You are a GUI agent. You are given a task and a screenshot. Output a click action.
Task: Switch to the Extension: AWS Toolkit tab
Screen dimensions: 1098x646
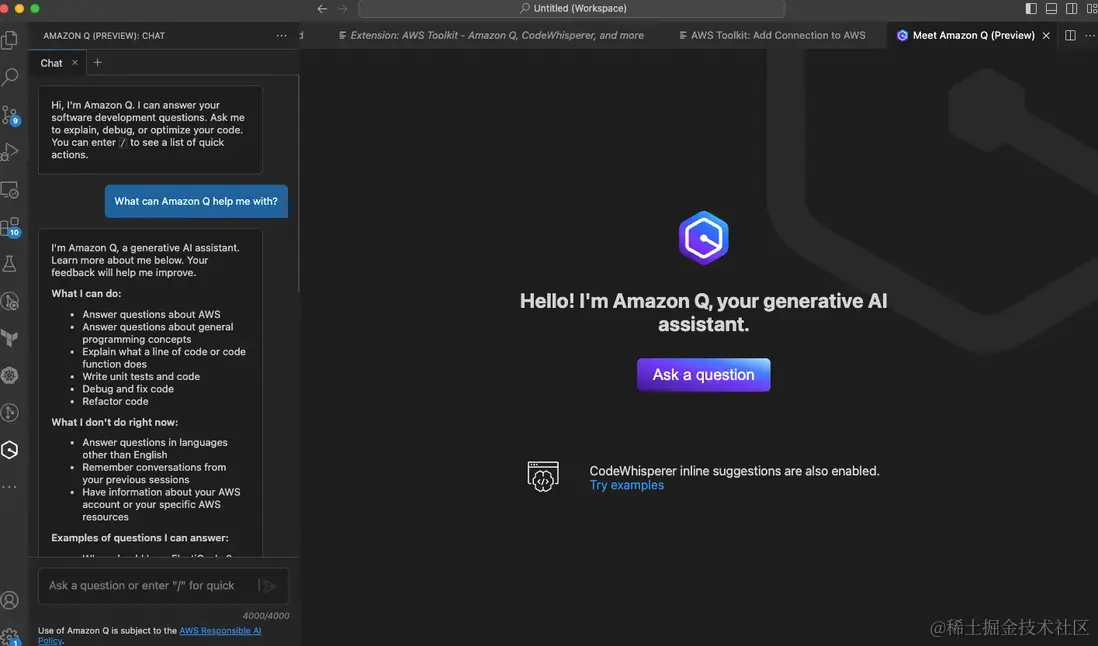click(490, 35)
